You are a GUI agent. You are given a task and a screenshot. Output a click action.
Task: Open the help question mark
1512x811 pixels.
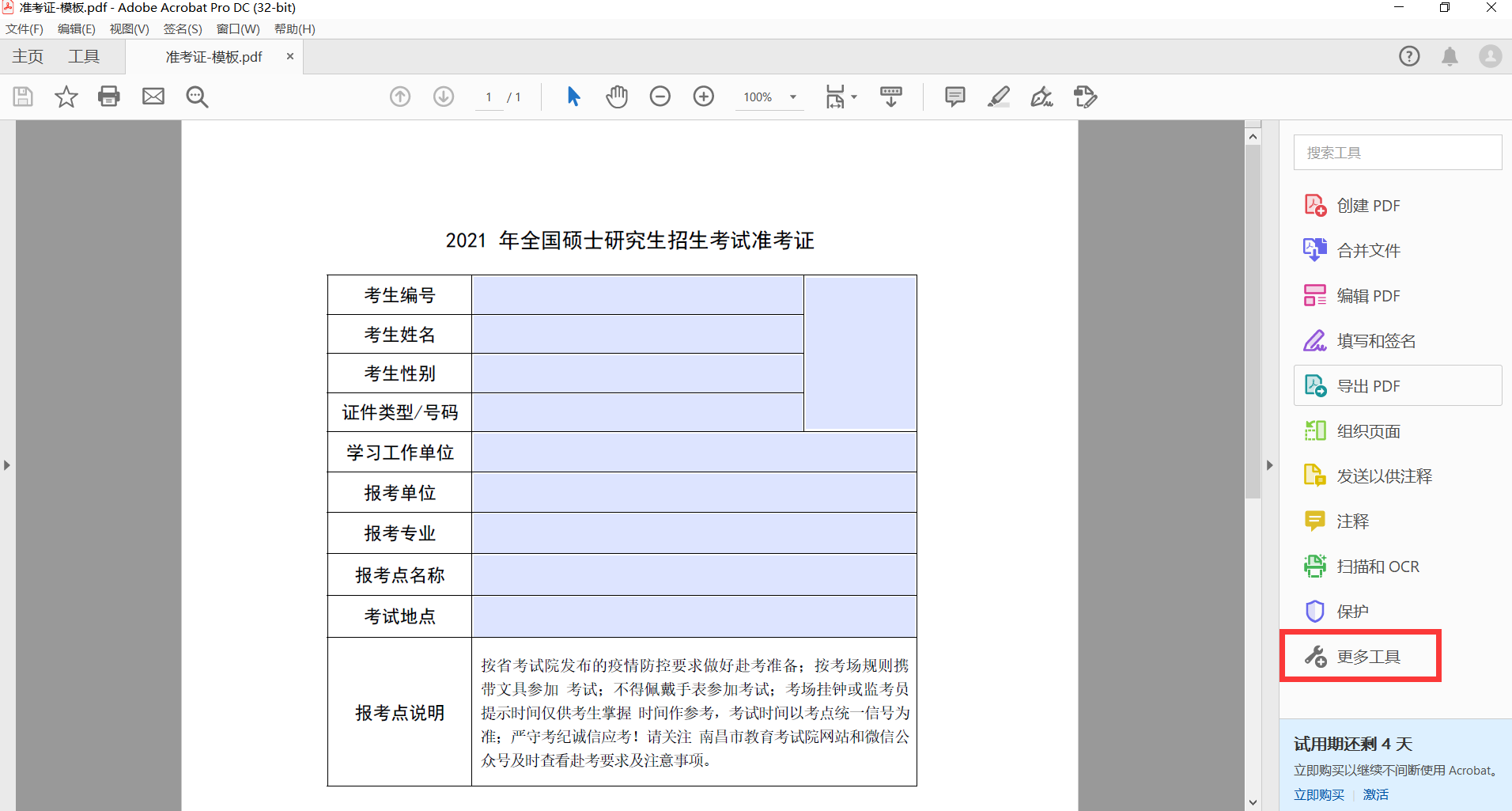(1409, 56)
